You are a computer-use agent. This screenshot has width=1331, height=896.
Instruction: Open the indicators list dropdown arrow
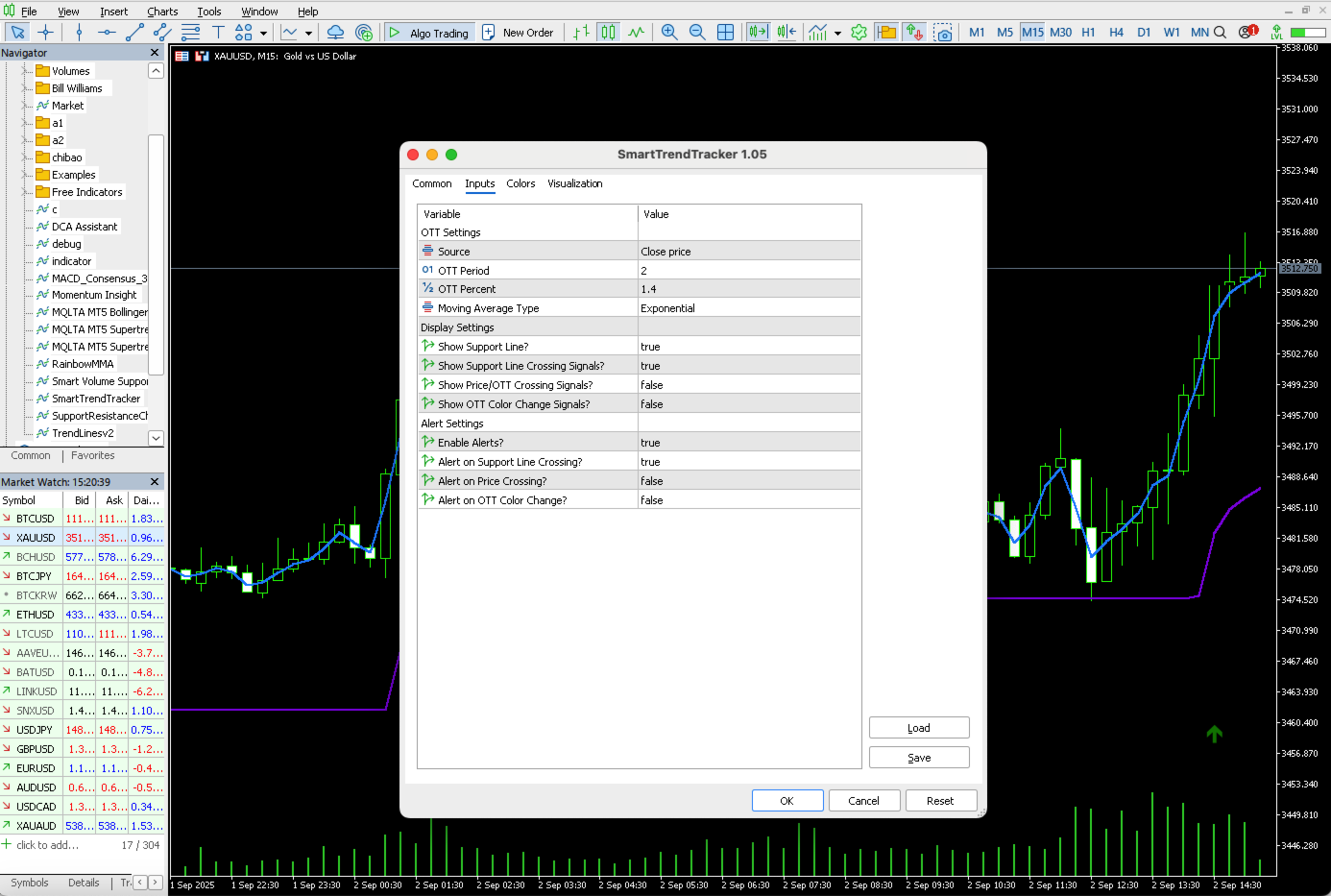837,33
